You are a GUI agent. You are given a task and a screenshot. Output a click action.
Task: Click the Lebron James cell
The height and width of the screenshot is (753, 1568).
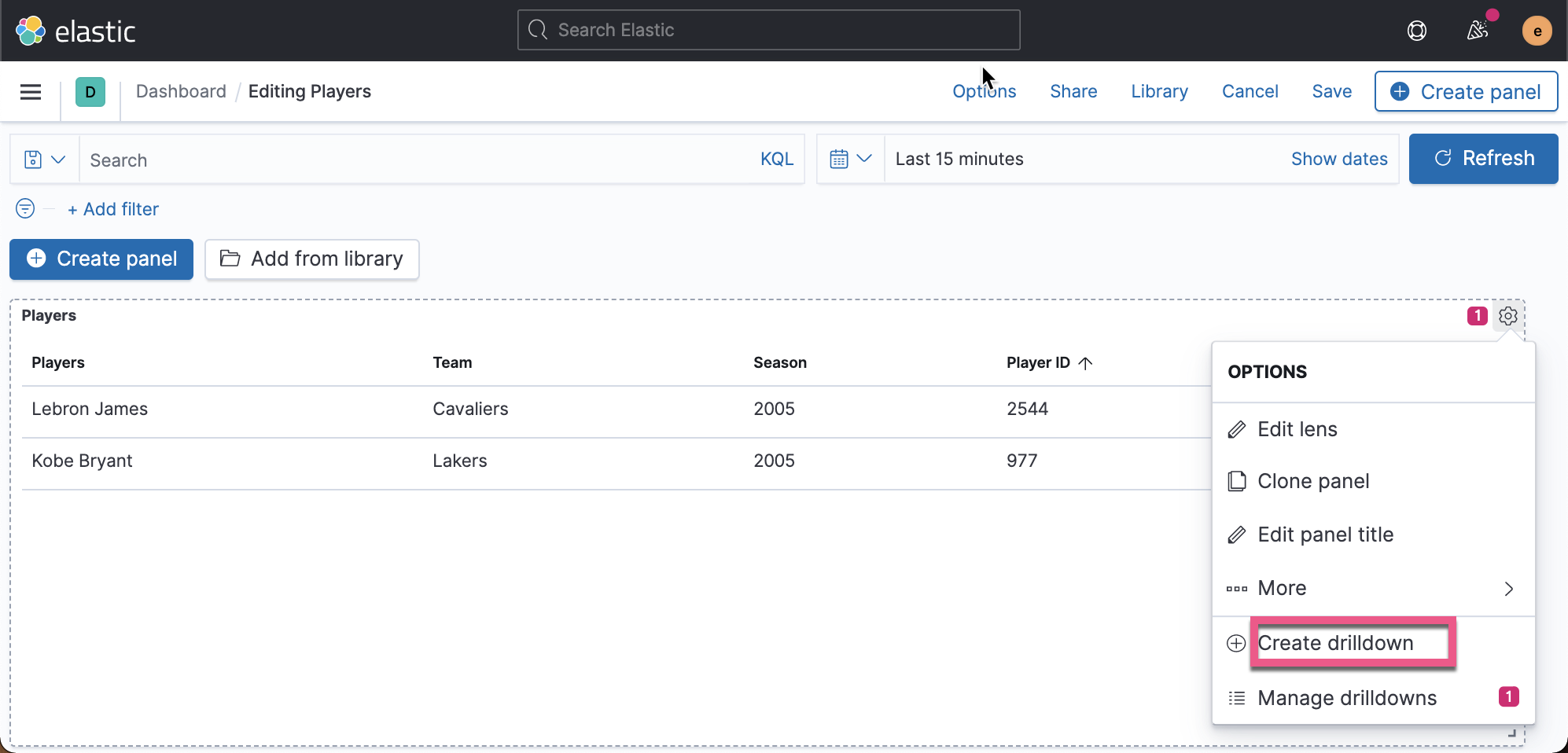[x=90, y=409]
